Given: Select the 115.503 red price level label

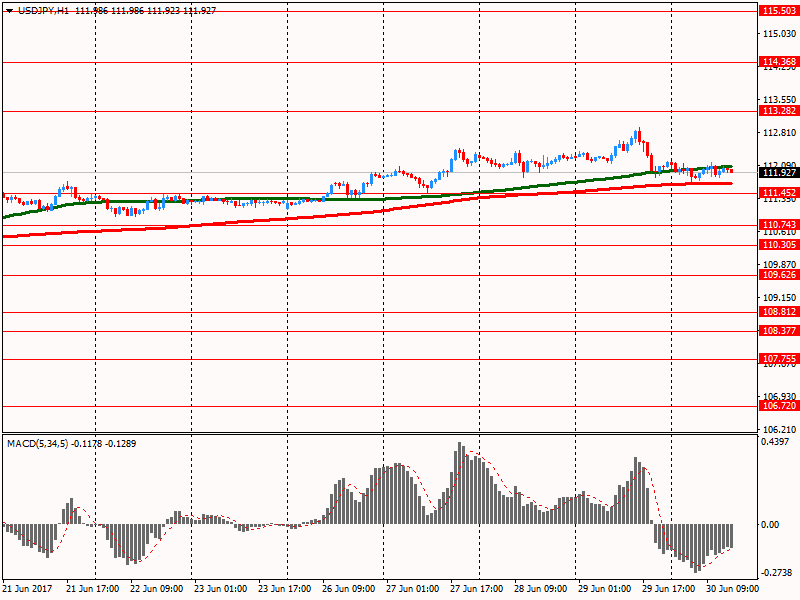Looking at the screenshot, I should (779, 11).
